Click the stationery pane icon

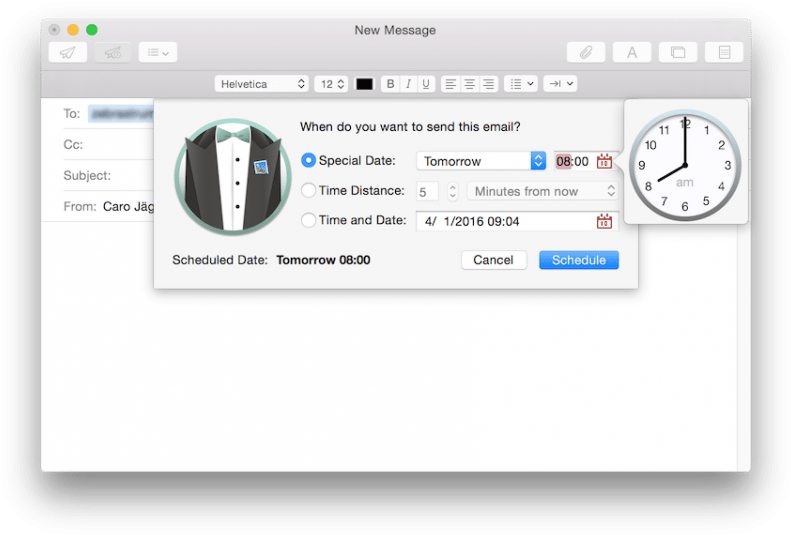(724, 52)
